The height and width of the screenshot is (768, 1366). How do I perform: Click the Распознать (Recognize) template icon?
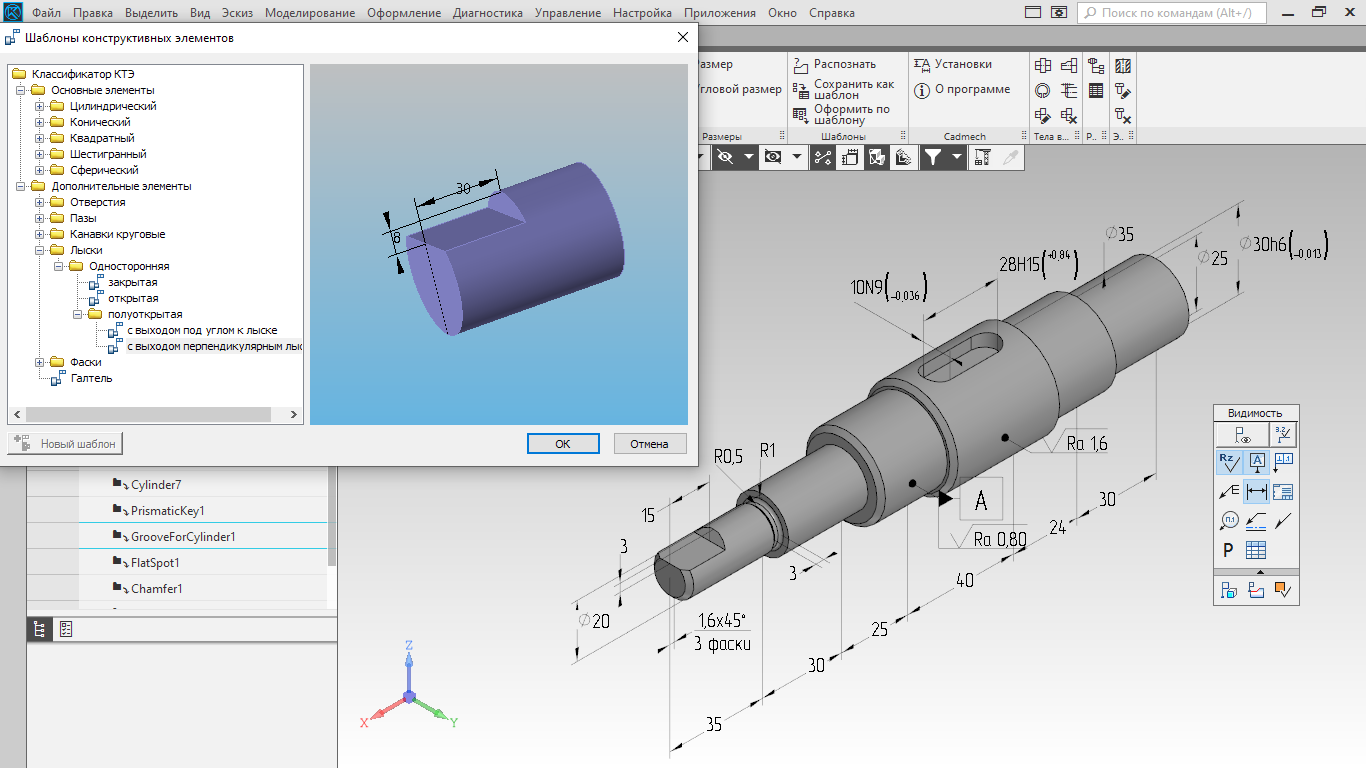click(x=801, y=65)
